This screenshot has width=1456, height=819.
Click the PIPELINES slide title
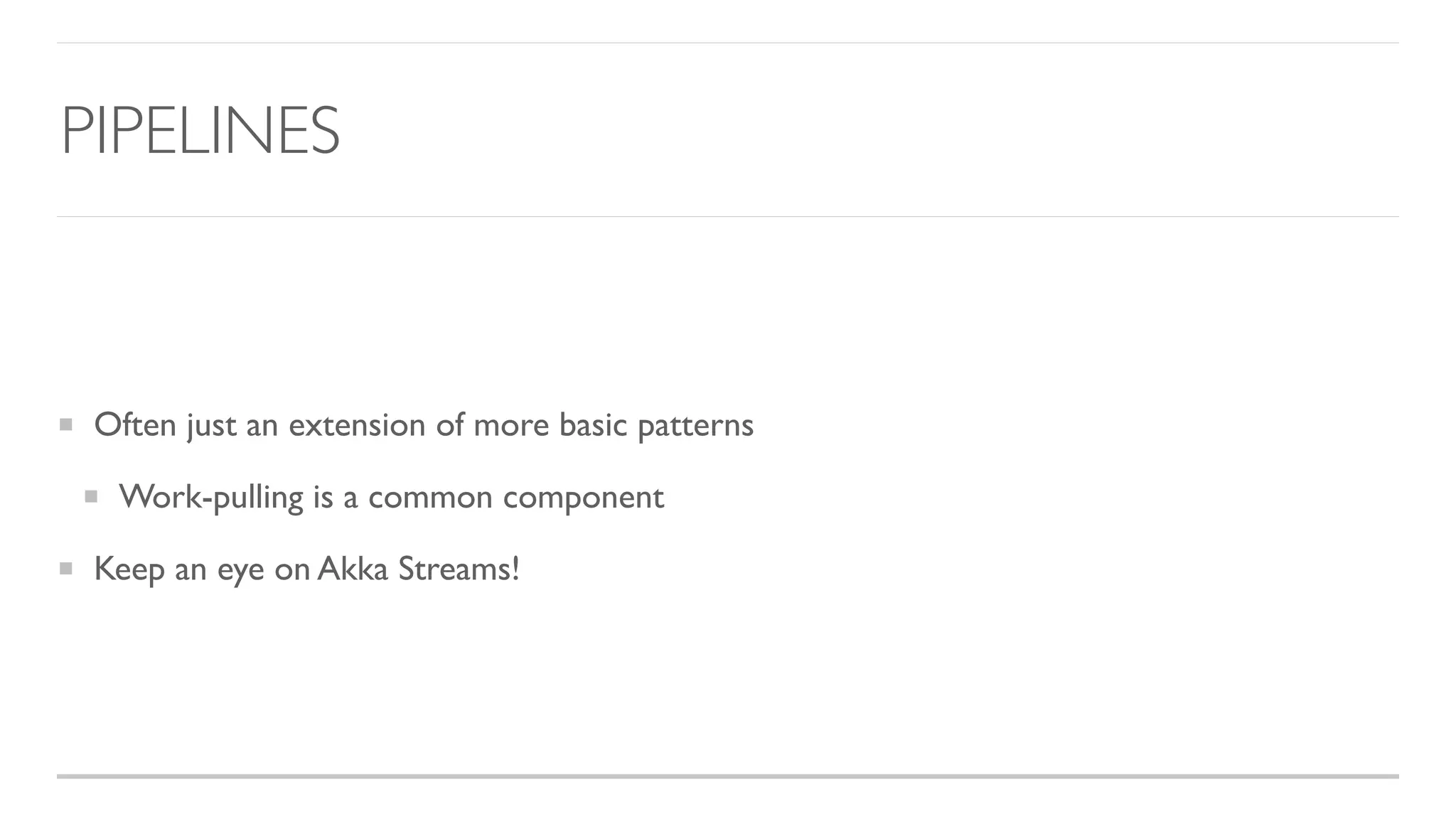[x=200, y=129]
